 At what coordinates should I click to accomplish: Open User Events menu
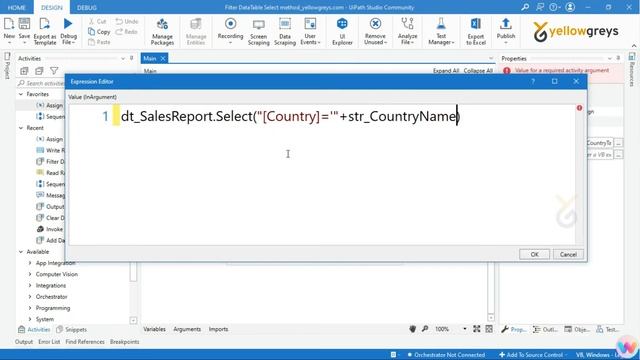pyautogui.click(x=310, y=31)
